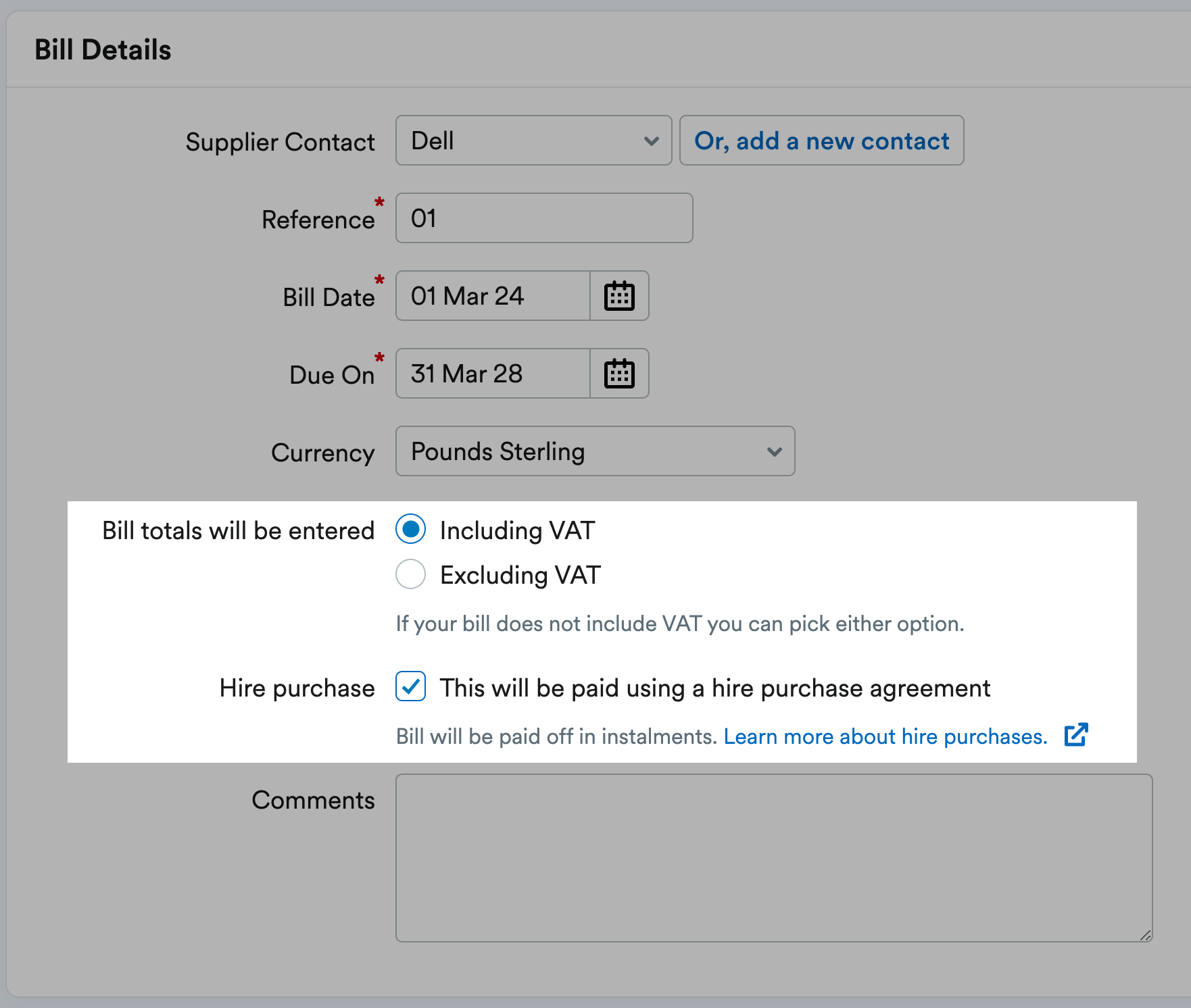Click Or, add a new contact button
Screen dimensions: 1191x1008
point(822,141)
